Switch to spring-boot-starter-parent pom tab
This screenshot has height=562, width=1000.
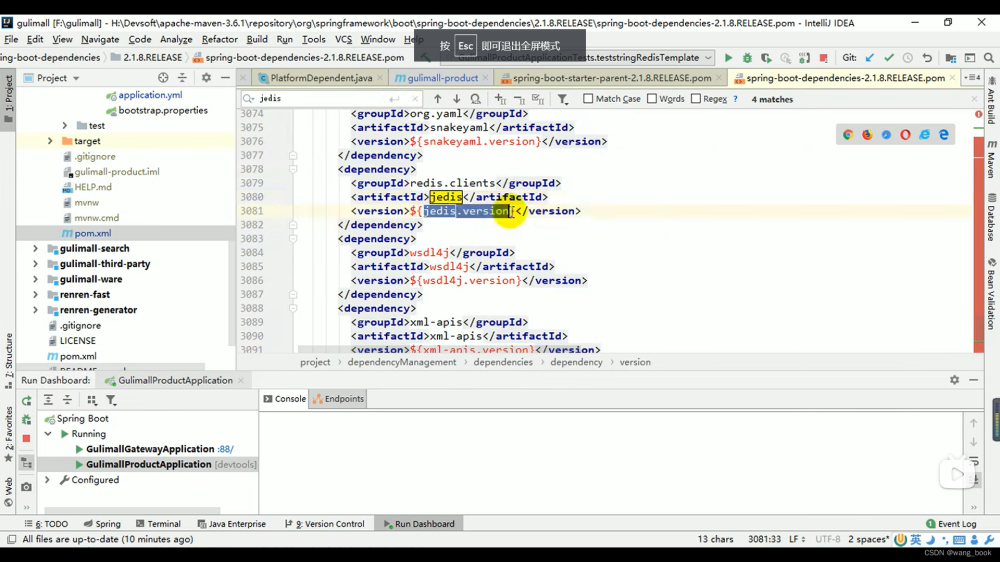(x=611, y=78)
